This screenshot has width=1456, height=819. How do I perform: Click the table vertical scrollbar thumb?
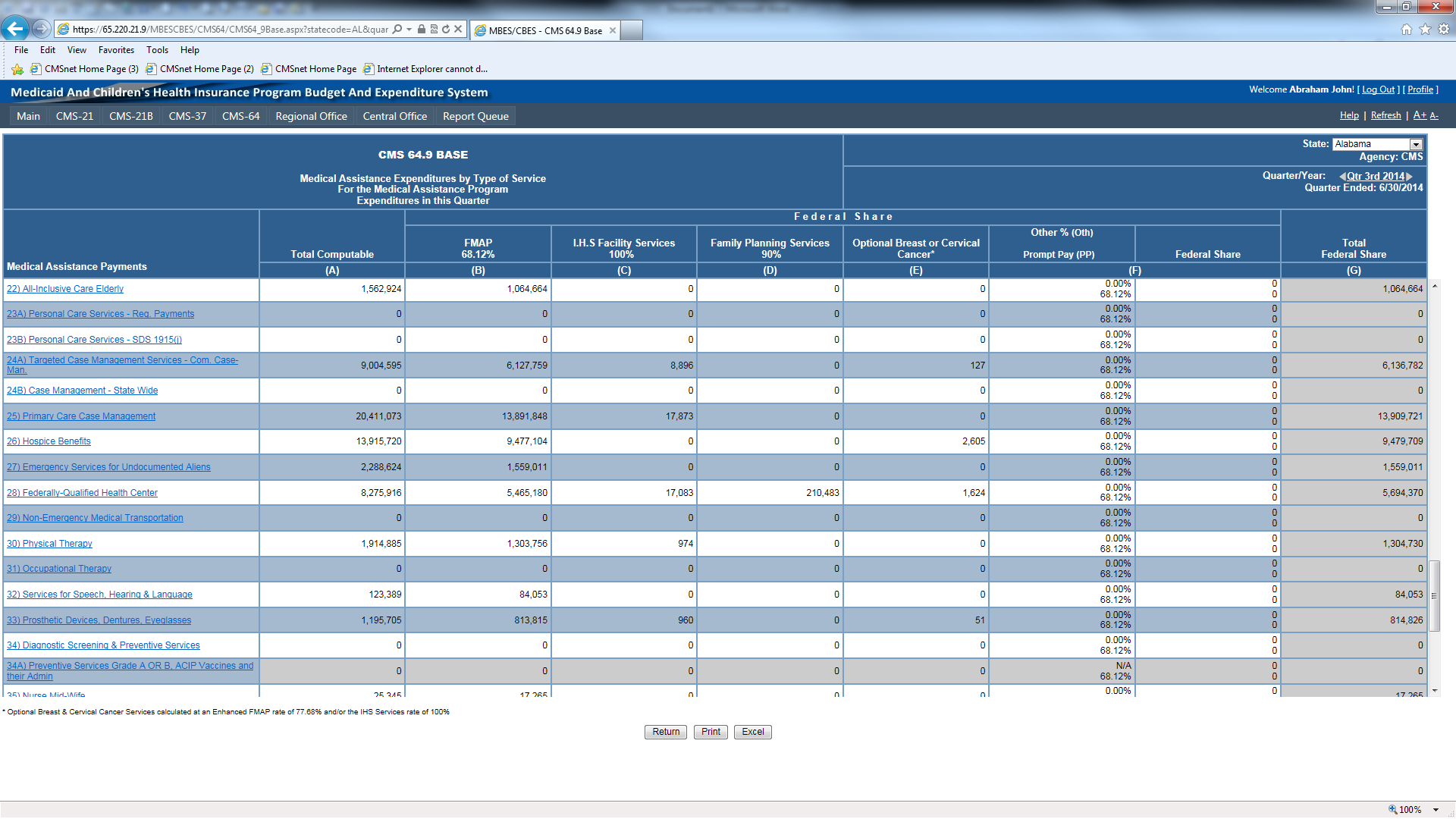click(1434, 595)
